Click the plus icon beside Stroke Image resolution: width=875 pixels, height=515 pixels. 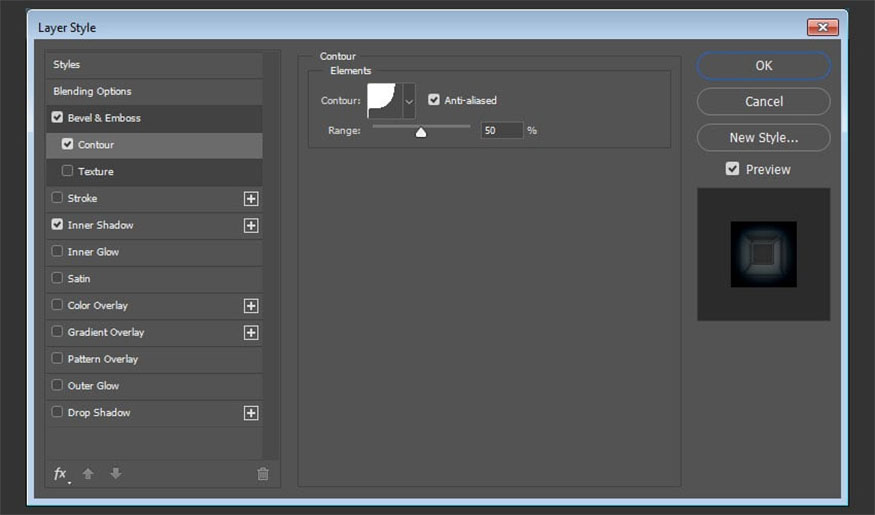pos(251,199)
